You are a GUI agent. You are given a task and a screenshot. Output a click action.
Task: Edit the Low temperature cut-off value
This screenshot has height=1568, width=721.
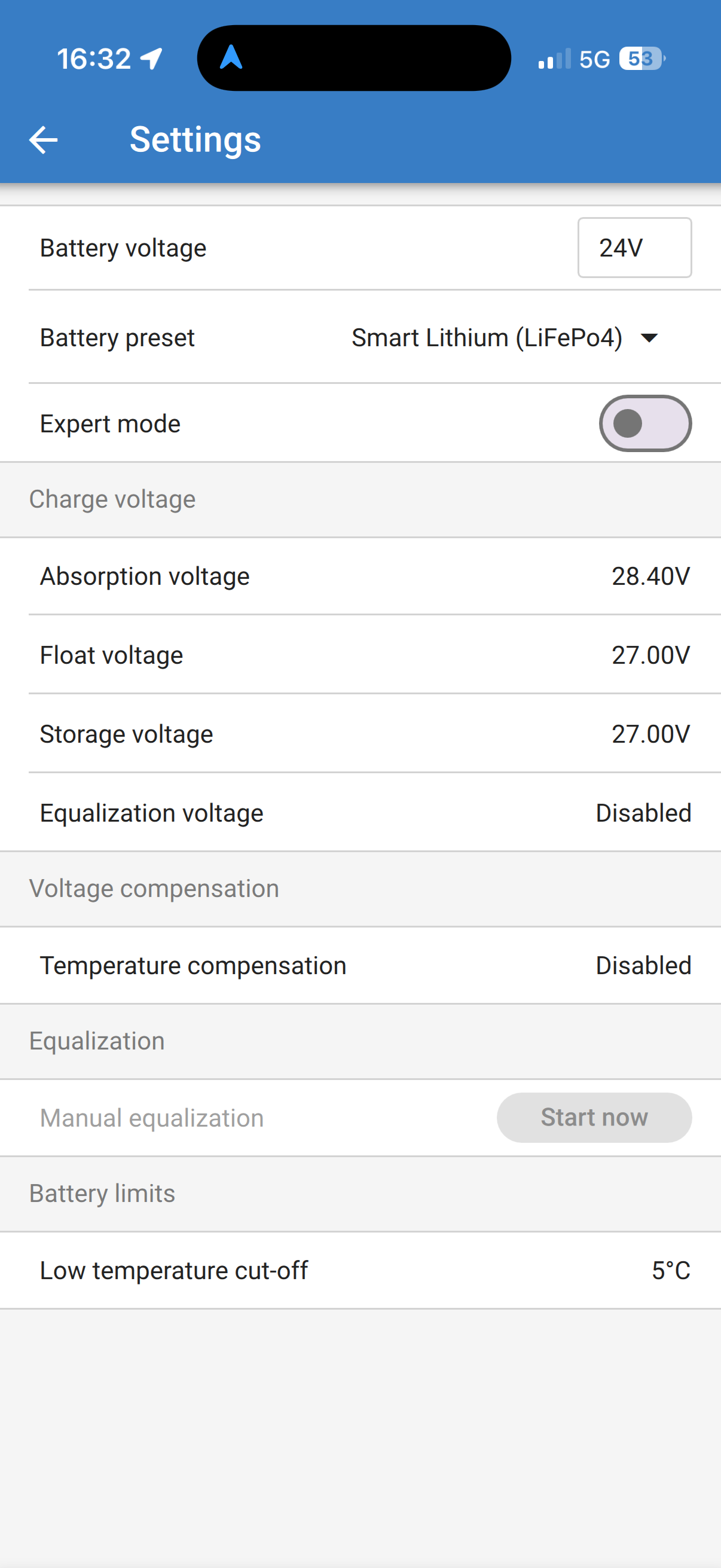pyautogui.click(x=671, y=1270)
